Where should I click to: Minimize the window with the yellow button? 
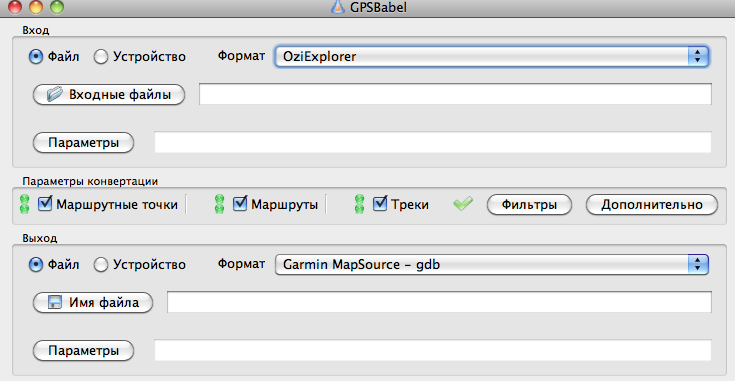36,7
